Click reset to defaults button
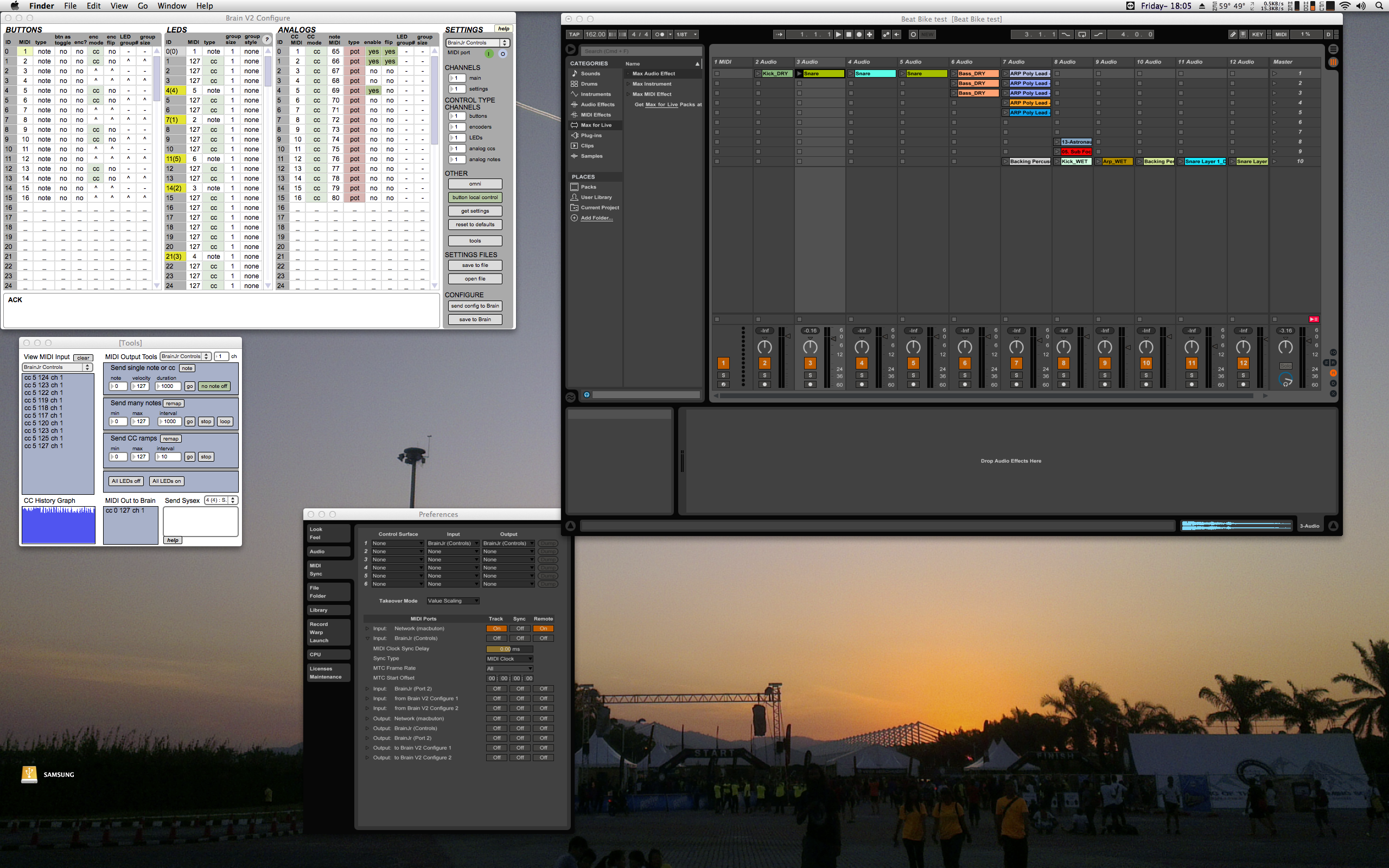 475,225
